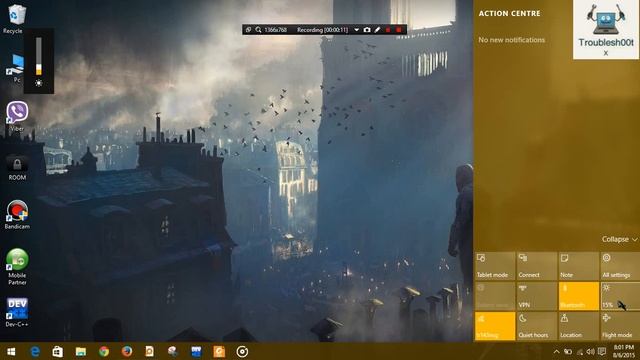Click the ACTION CENTRE heading
This screenshot has height=360, width=640.
[509, 13]
